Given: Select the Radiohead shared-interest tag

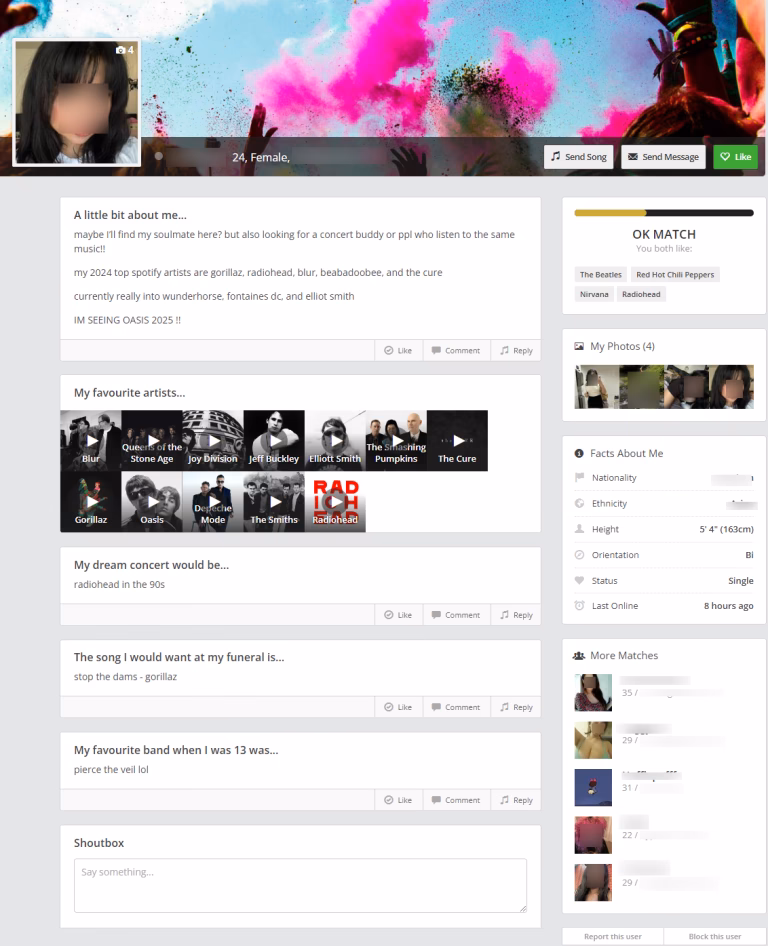Looking at the screenshot, I should coord(641,294).
